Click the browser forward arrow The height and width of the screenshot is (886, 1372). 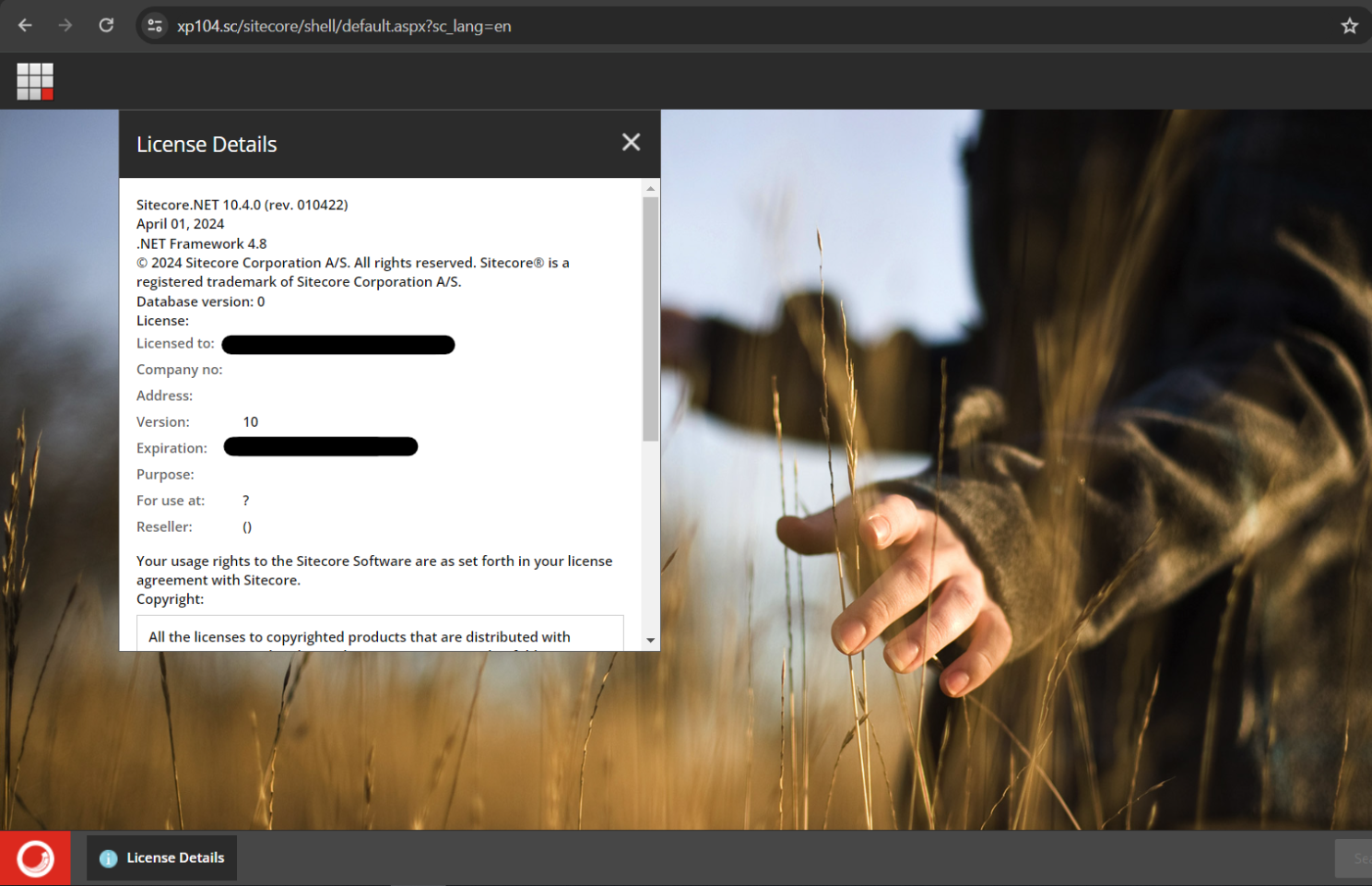[65, 26]
